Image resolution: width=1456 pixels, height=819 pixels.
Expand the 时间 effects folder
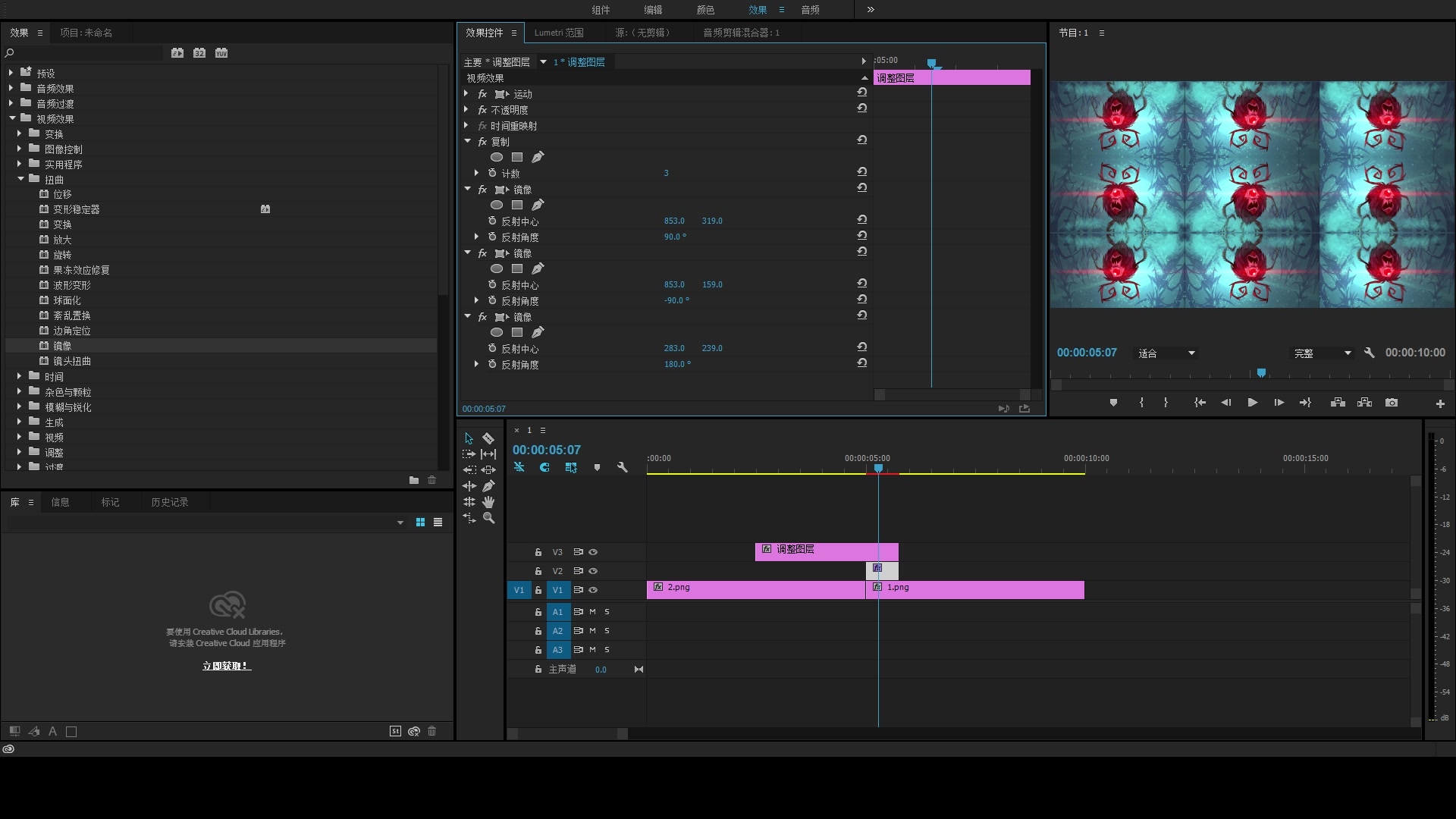coord(19,376)
